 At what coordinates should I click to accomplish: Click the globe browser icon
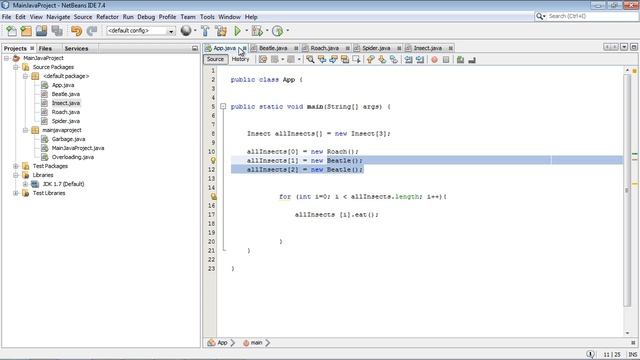[186, 31]
